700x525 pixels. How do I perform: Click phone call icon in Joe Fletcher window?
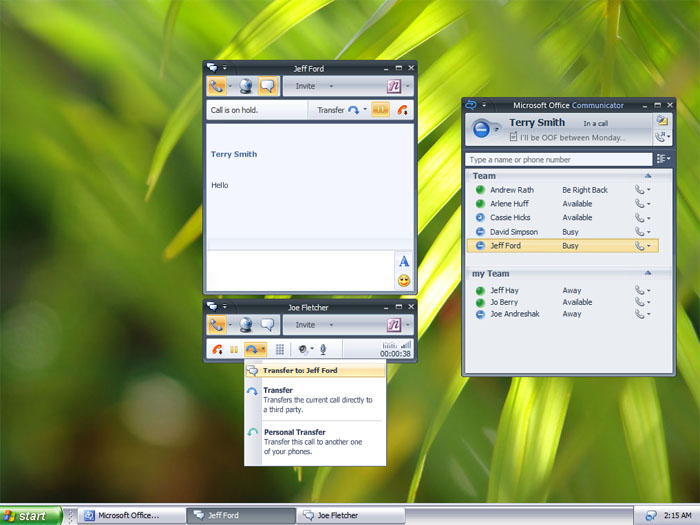pos(217,325)
